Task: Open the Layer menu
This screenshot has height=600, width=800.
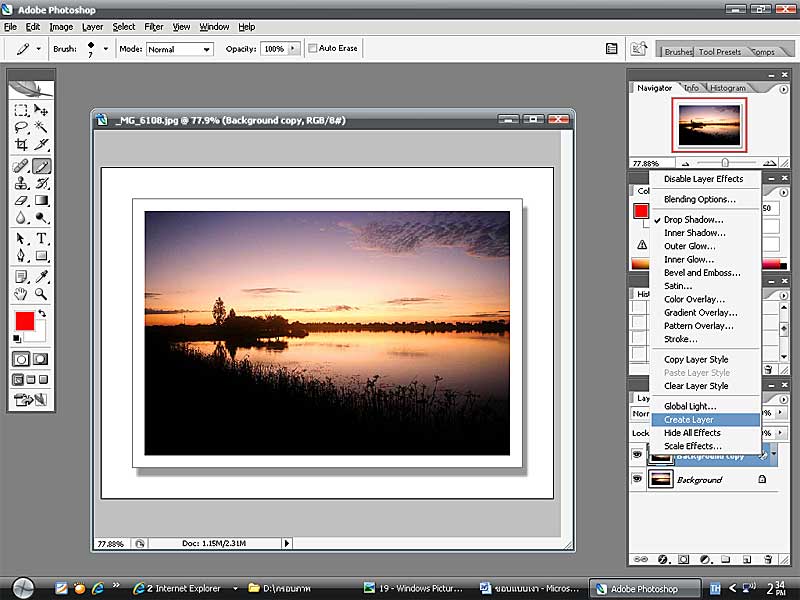Action: pyautogui.click(x=92, y=27)
